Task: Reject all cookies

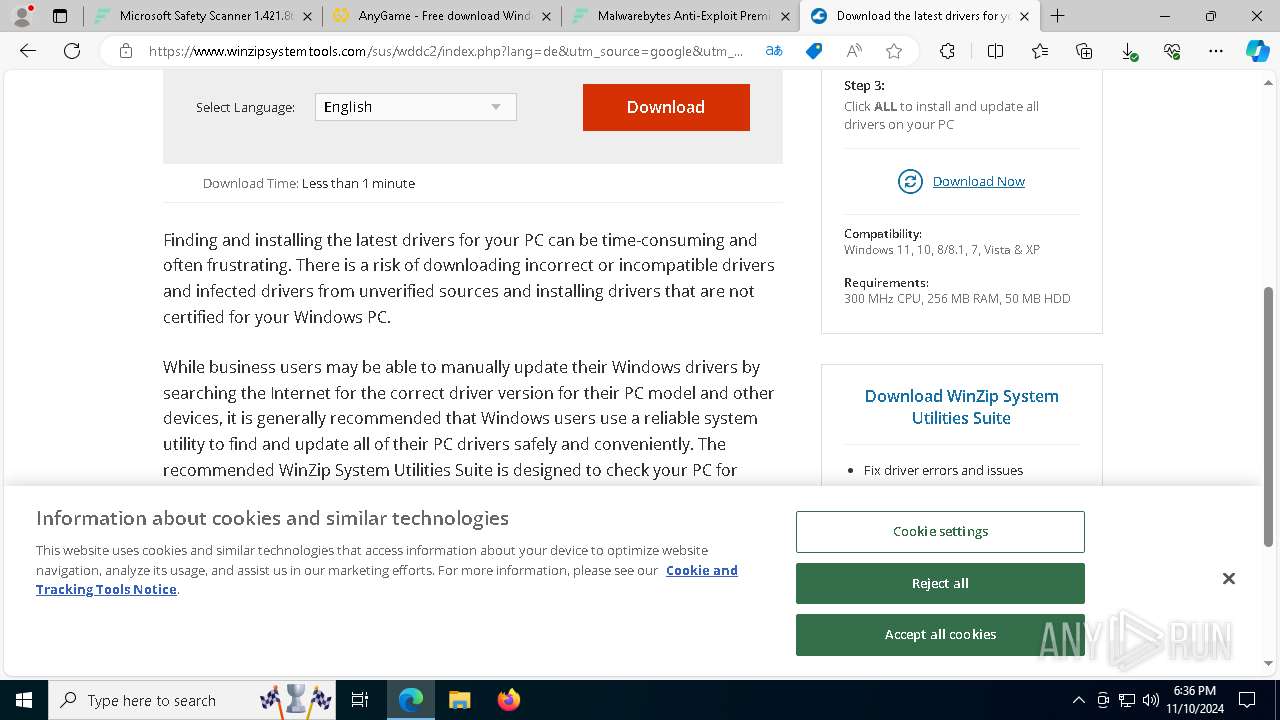Action: tap(940, 583)
